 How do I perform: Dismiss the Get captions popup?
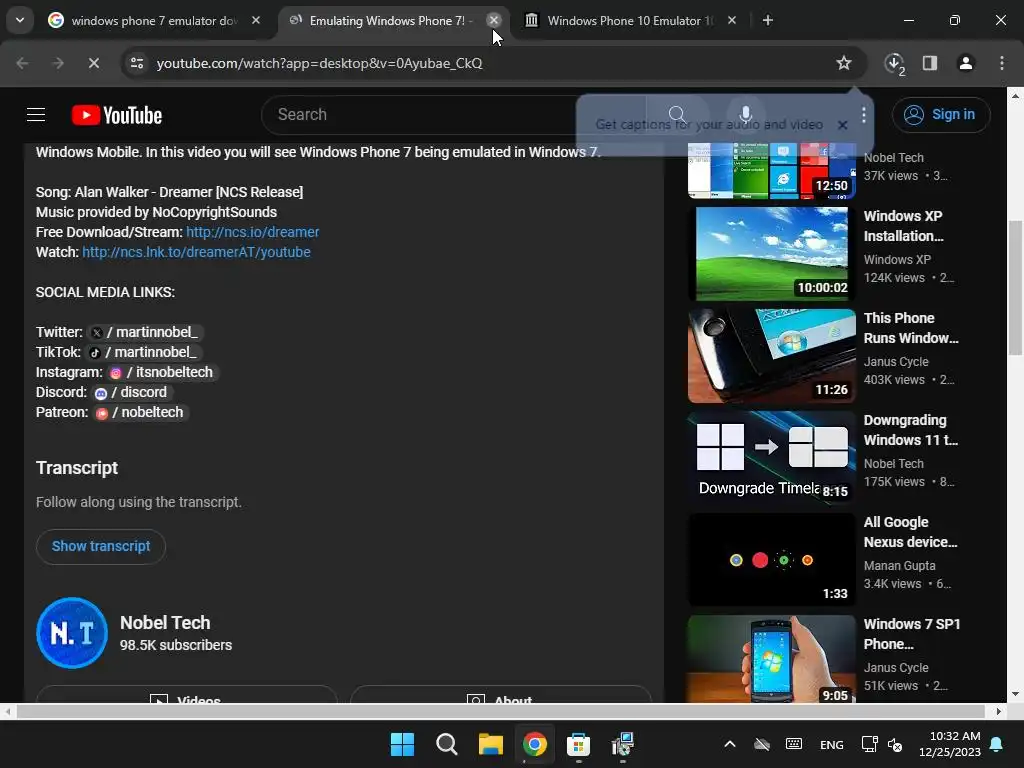(x=843, y=125)
